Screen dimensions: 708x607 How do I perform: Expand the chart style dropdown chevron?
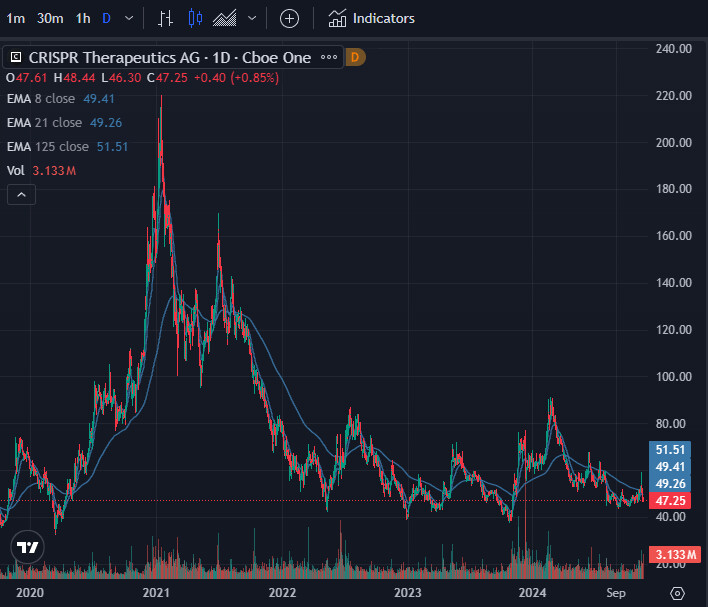tap(252, 18)
